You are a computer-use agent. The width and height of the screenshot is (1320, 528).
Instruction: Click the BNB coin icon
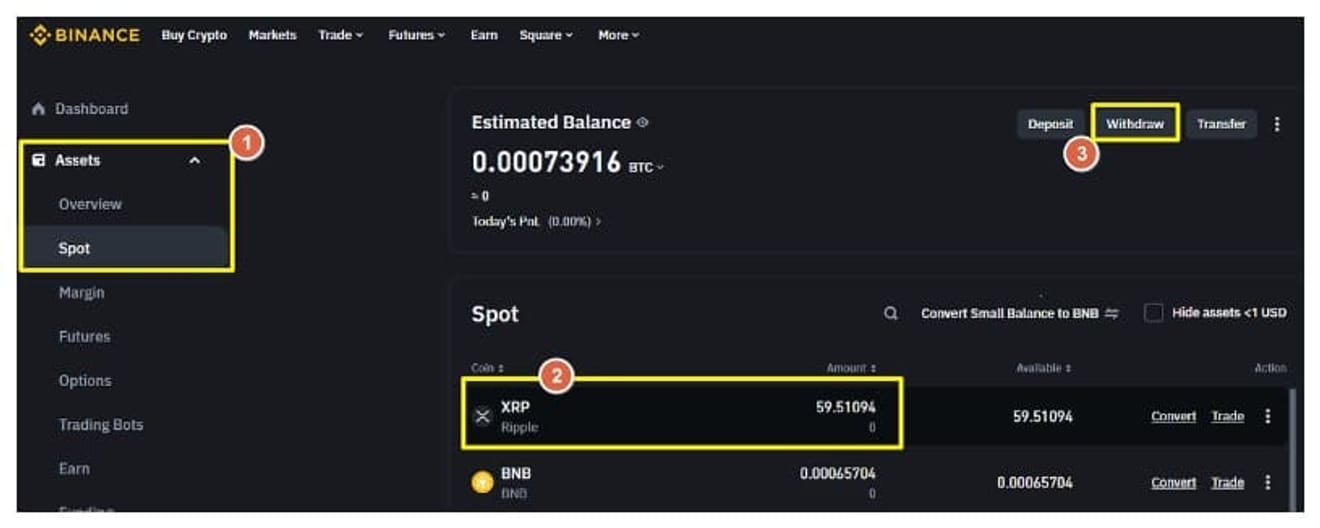coord(483,483)
